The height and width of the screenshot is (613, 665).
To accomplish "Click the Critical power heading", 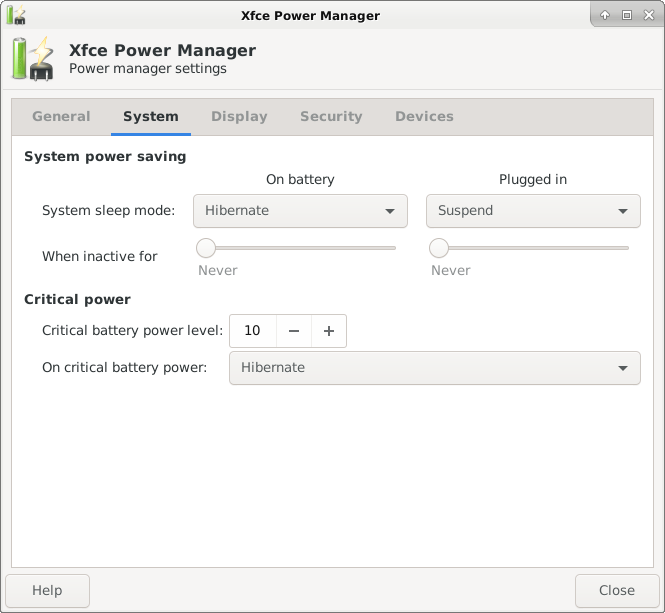I will point(77,300).
